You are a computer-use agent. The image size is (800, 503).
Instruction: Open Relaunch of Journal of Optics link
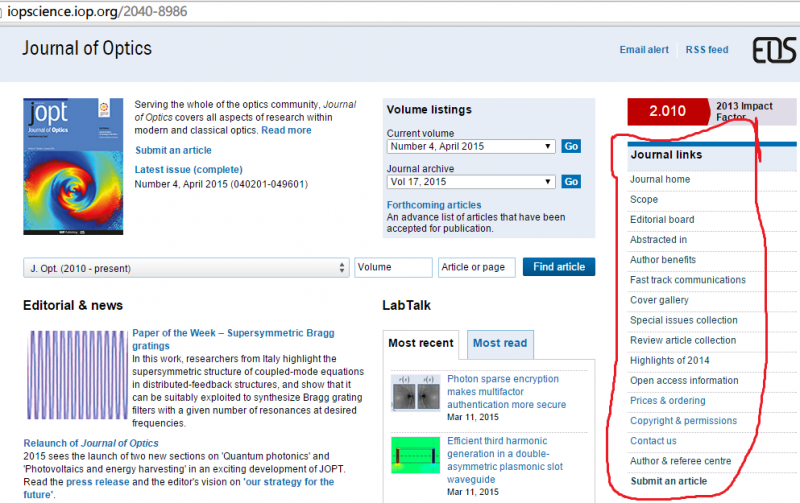click(91, 443)
